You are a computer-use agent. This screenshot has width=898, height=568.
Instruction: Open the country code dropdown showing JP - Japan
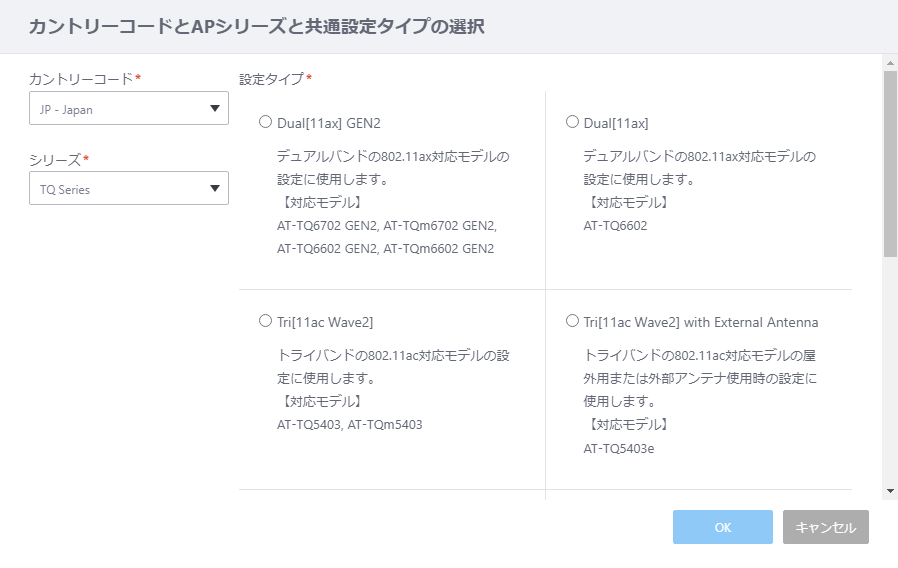[129, 109]
